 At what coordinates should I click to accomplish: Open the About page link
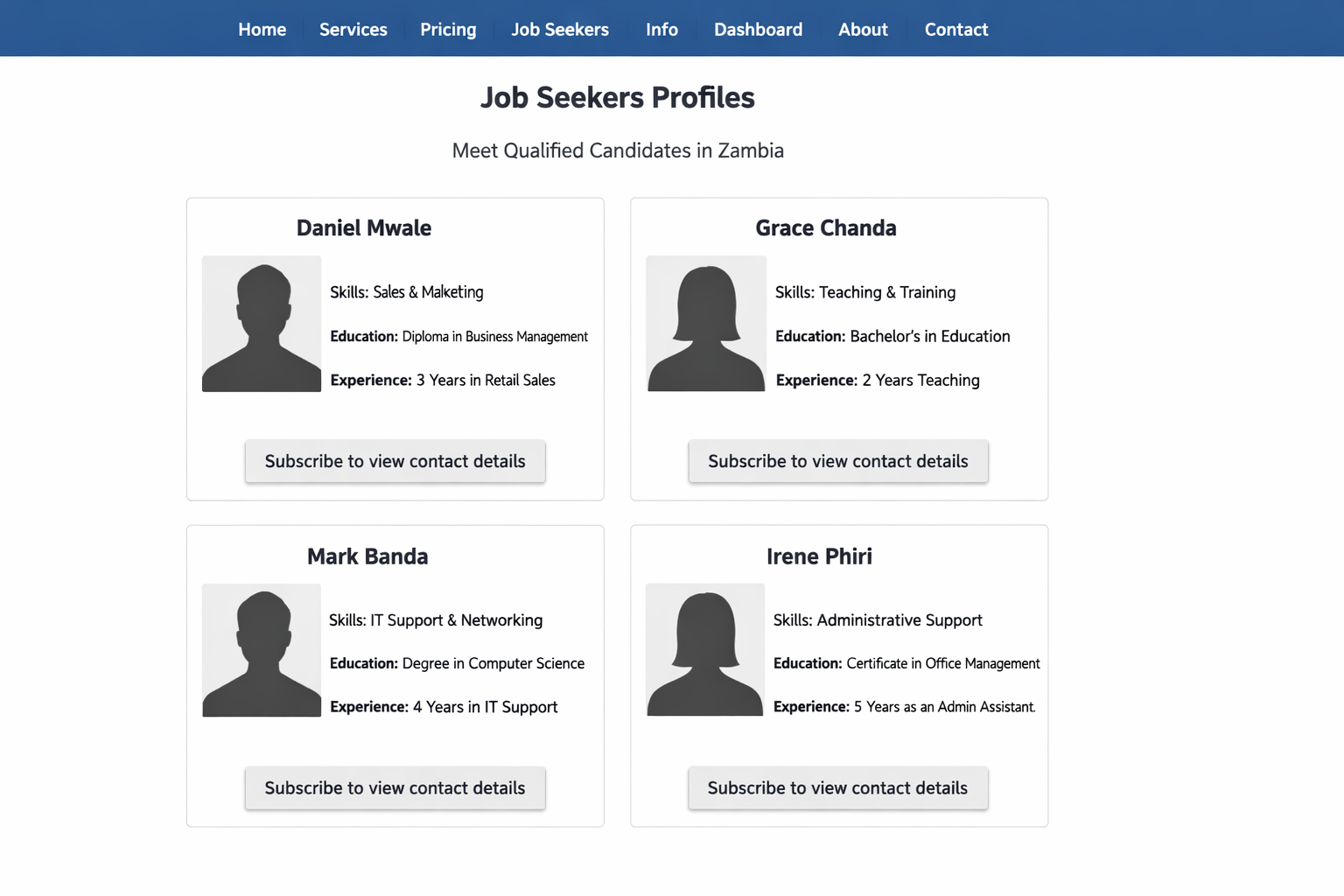(863, 30)
